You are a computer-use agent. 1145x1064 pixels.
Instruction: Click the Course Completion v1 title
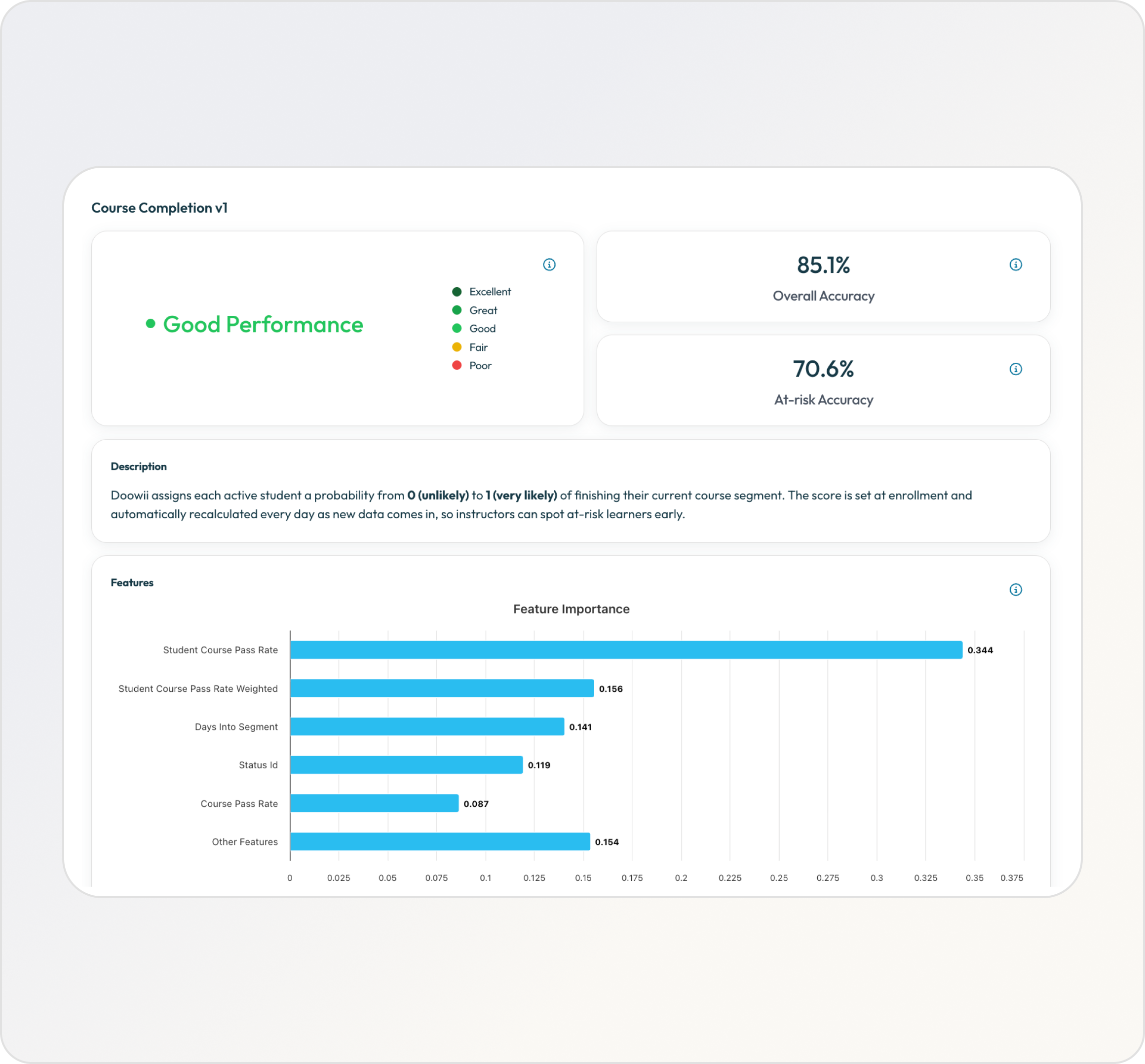pyautogui.click(x=159, y=208)
